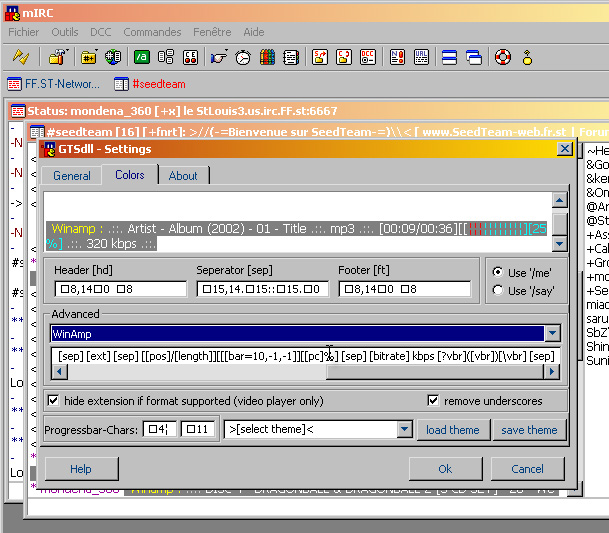This screenshot has width=609, height=533.
Task: Click the notepad log files toolbar icon
Action: pyautogui.click(x=291, y=57)
